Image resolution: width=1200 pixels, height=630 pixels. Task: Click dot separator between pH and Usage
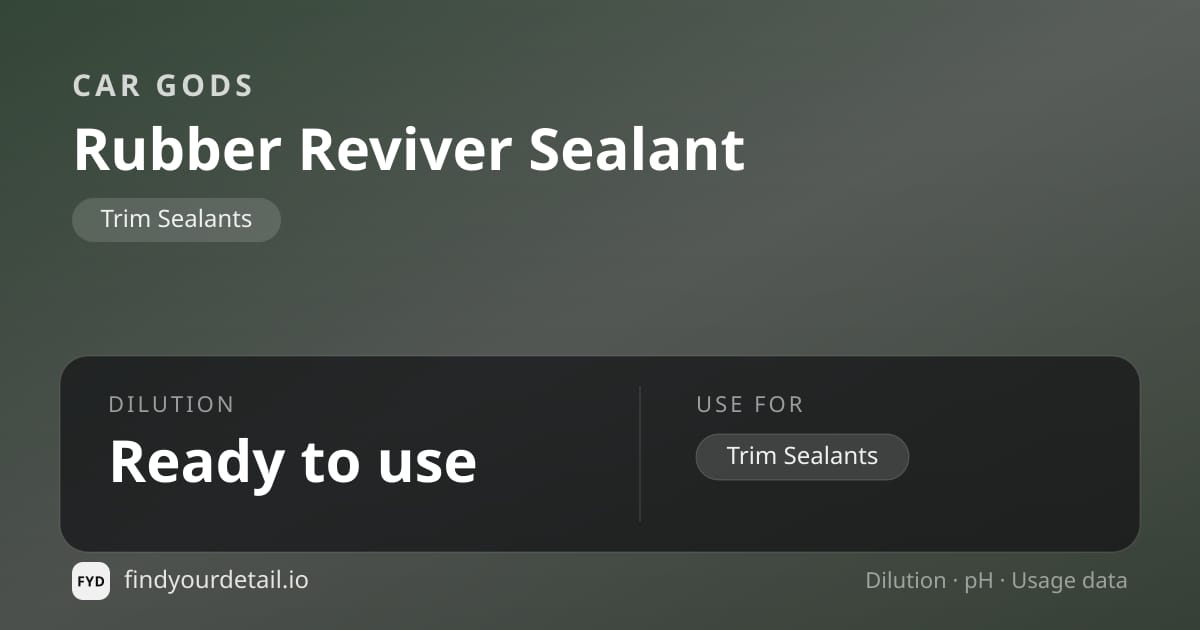coord(1003,582)
